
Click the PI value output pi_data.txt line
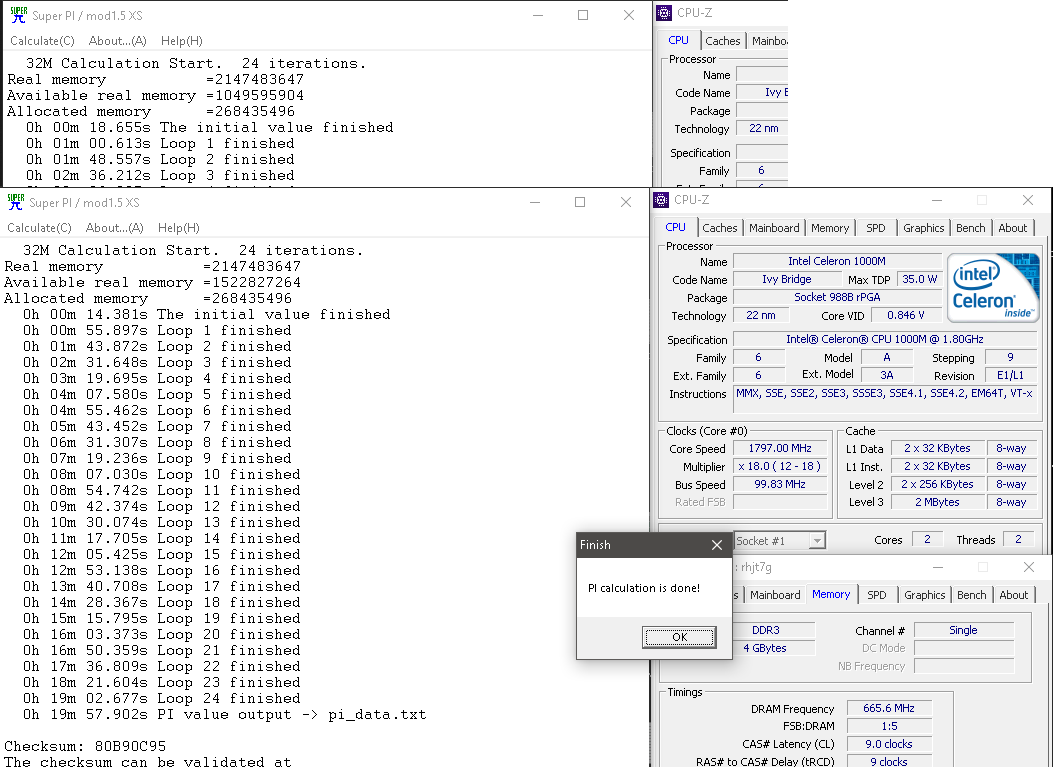click(x=224, y=715)
